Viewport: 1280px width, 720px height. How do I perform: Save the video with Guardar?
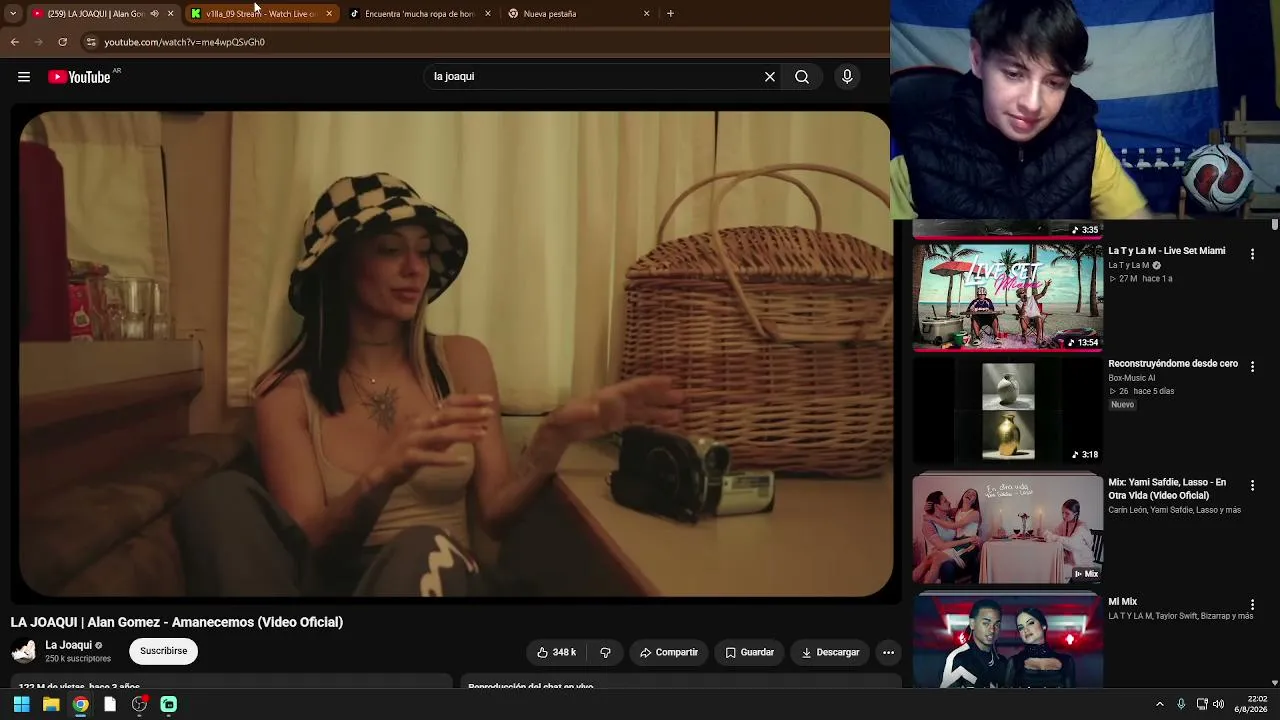(x=749, y=652)
